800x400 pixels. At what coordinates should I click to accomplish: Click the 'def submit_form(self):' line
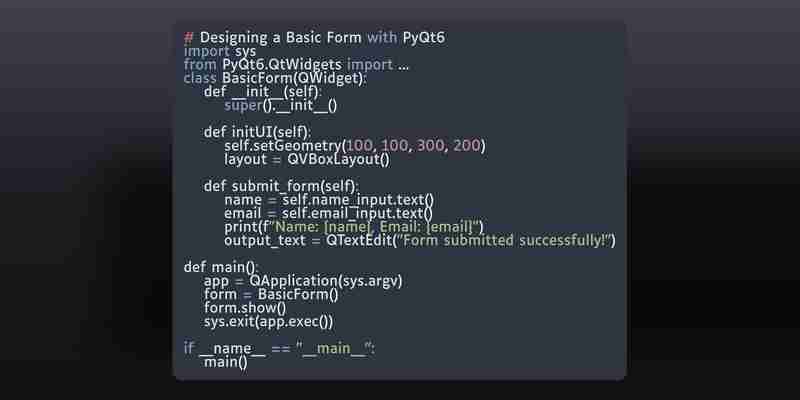pos(282,186)
